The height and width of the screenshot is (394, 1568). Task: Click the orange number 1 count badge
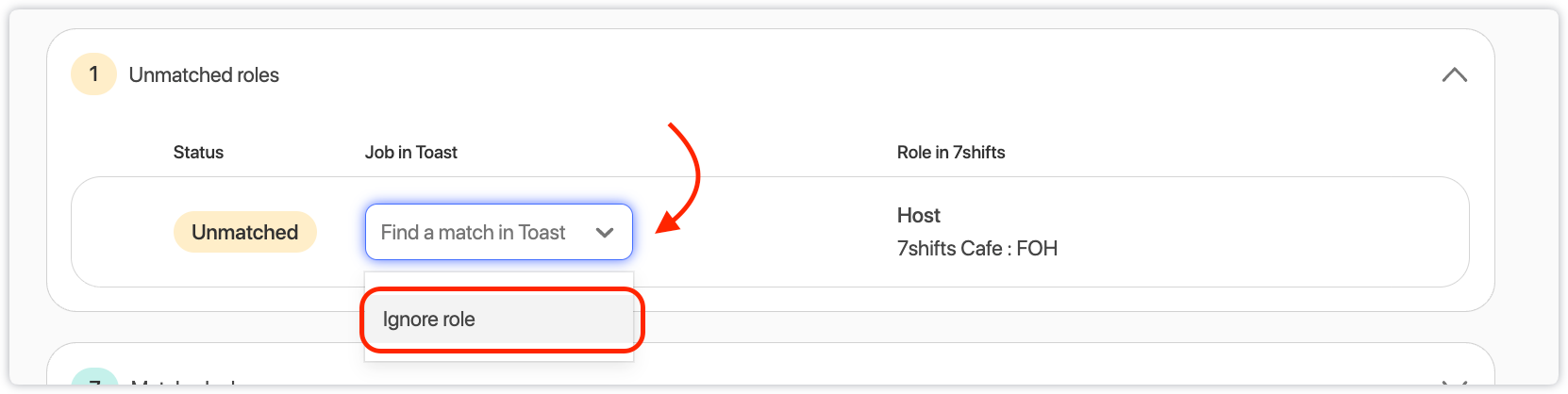[x=93, y=74]
